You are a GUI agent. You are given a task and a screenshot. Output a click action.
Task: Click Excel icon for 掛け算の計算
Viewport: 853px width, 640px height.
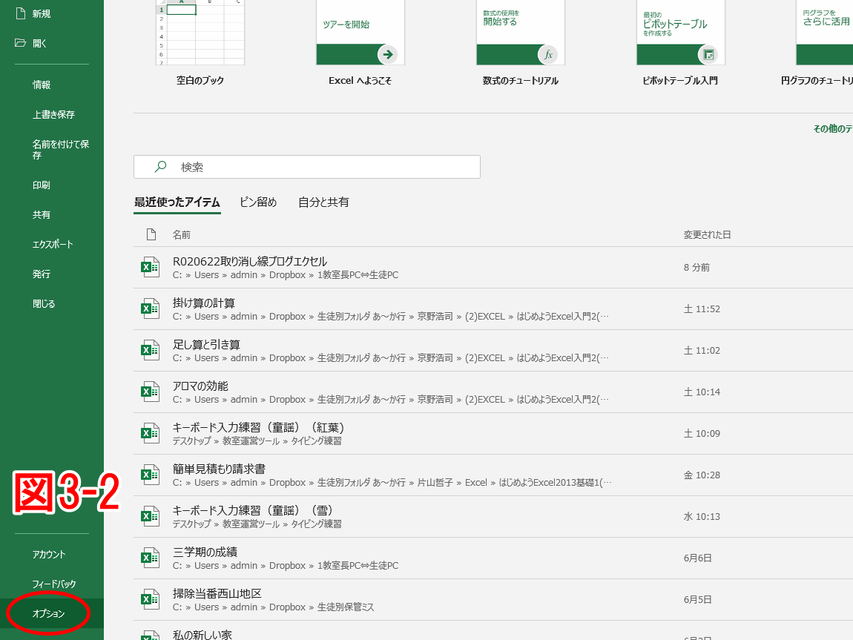[150, 309]
